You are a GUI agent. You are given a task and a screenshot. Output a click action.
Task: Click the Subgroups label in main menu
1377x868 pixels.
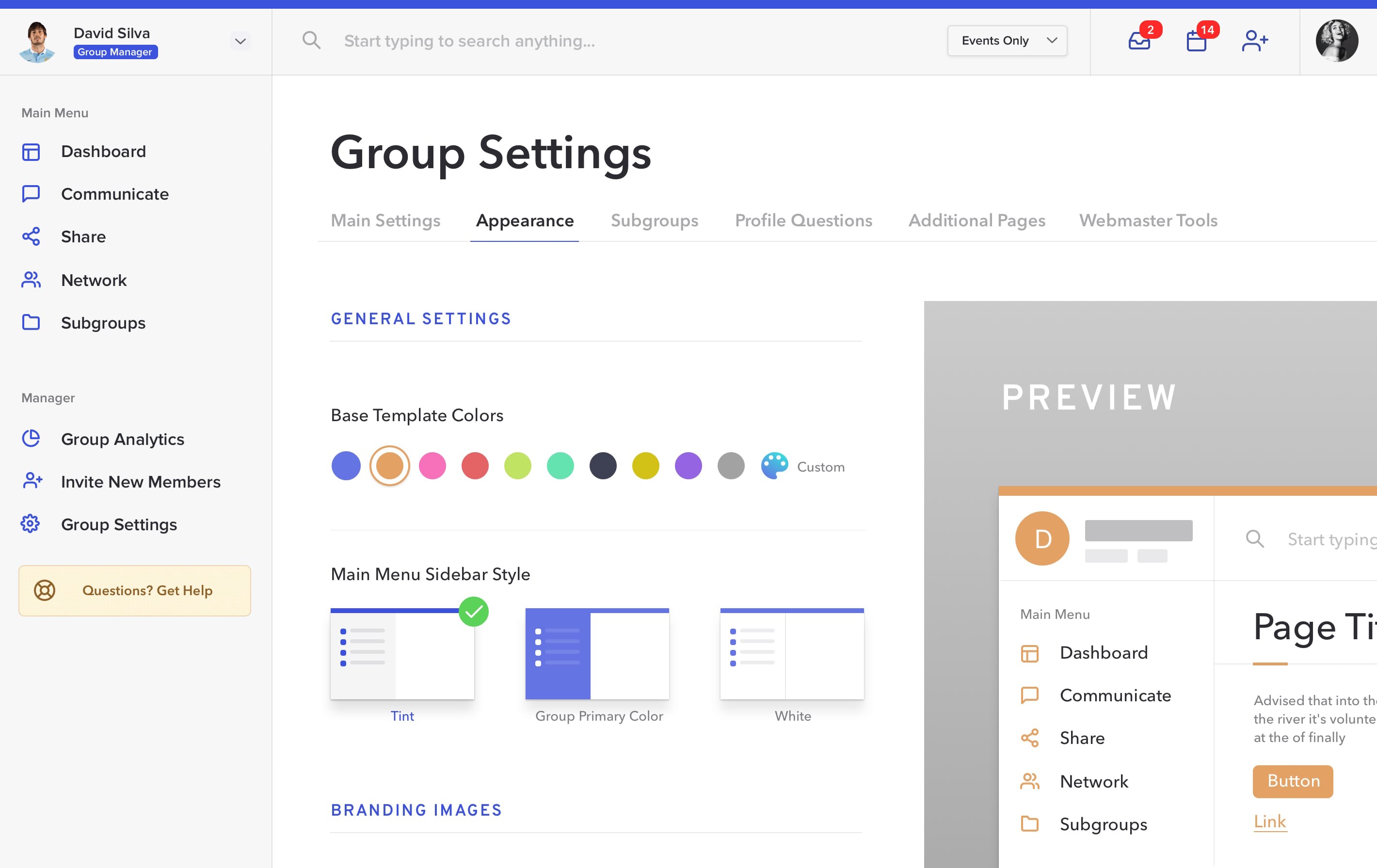point(103,323)
